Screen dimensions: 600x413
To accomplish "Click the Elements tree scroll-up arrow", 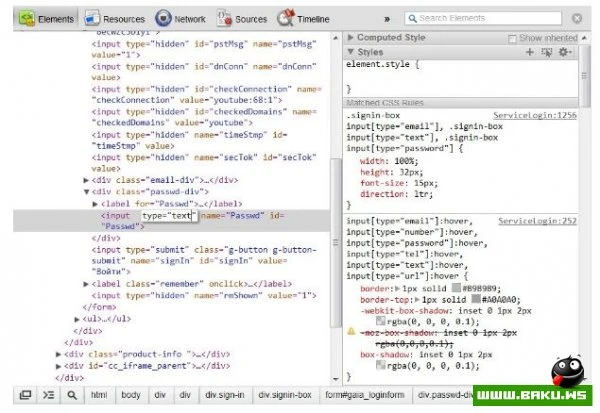I will [x=336, y=38].
